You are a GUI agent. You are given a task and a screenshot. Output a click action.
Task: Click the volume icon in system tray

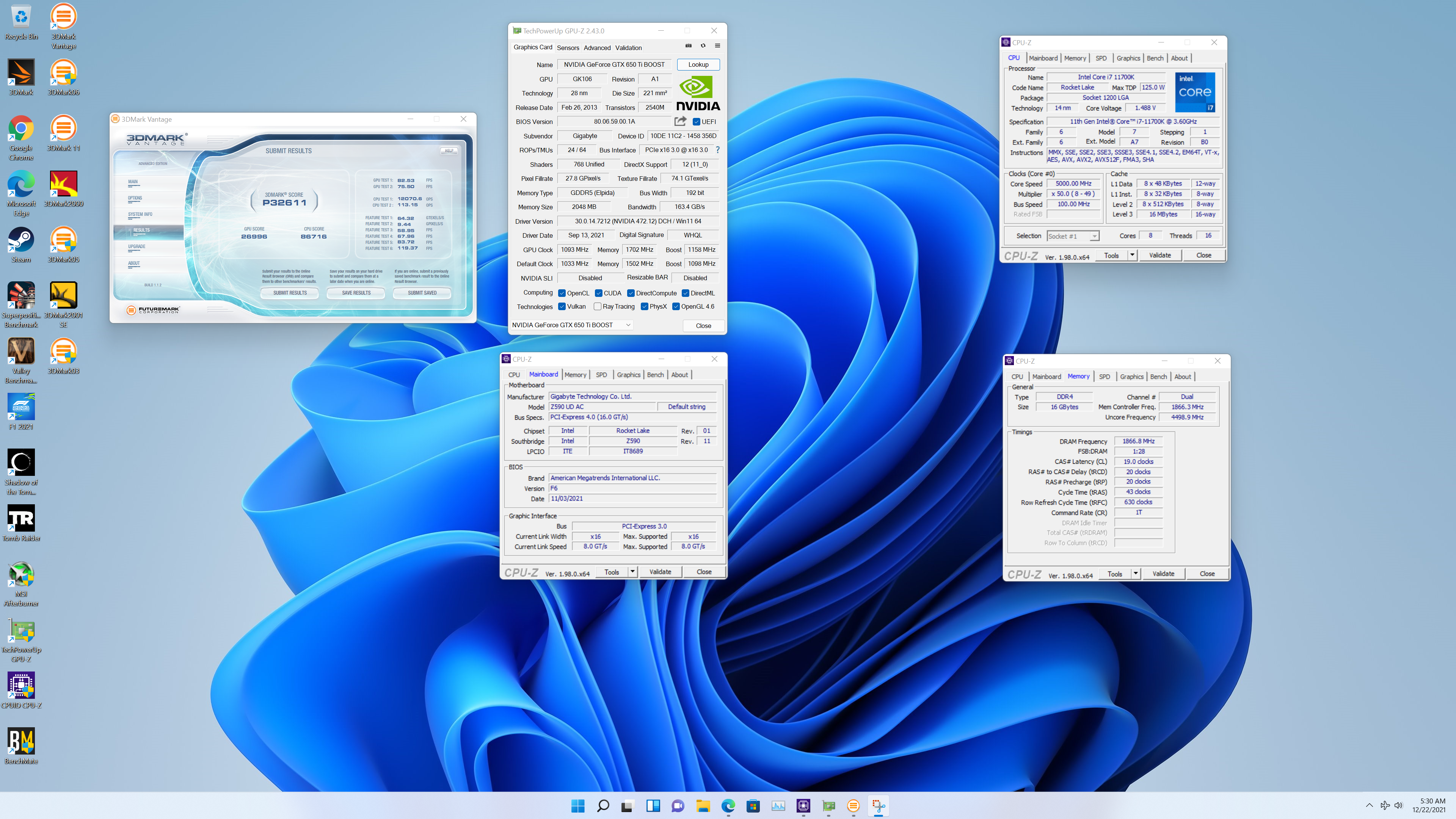point(1398,805)
